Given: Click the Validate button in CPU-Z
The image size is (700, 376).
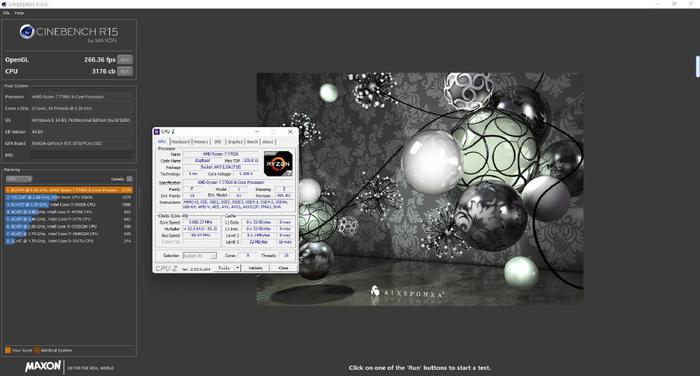Looking at the screenshot, I should [x=255, y=268].
